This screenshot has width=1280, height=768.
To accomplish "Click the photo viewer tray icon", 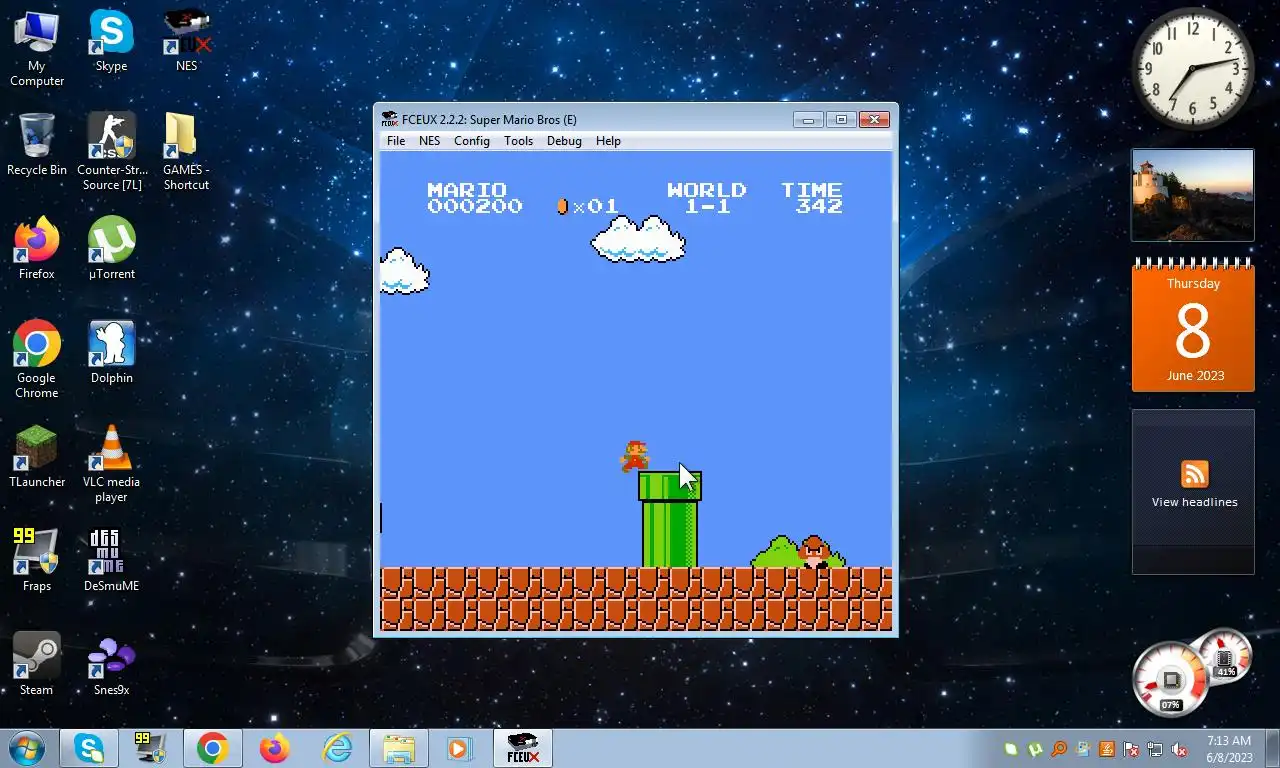I will 1083,749.
